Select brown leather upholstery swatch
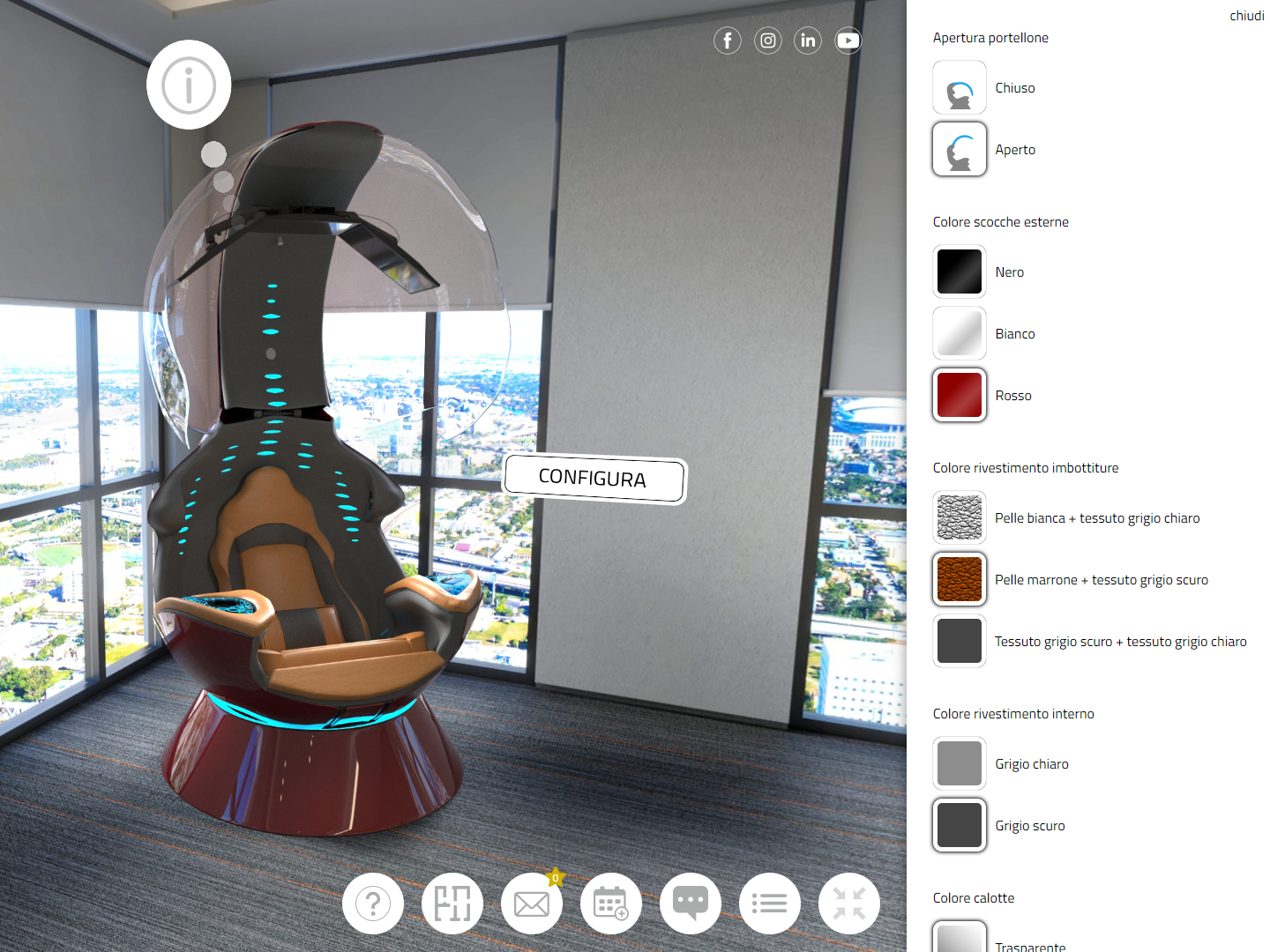 coord(960,579)
